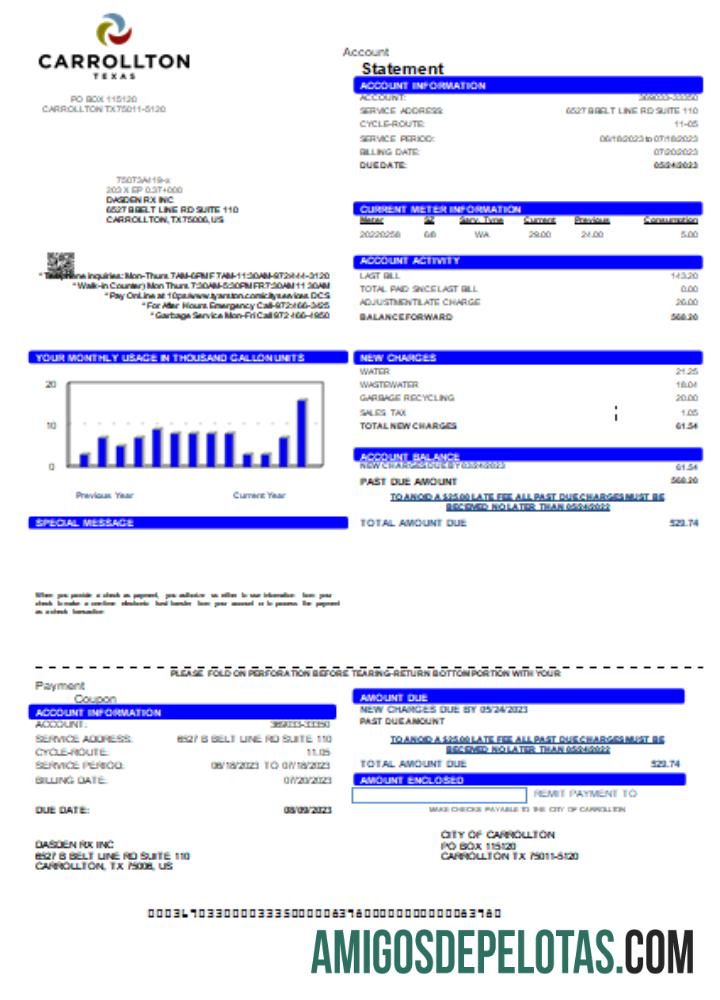The image size is (720, 1000).
Task: Click the tallest bar in the usage chart
Action: [x=302, y=432]
